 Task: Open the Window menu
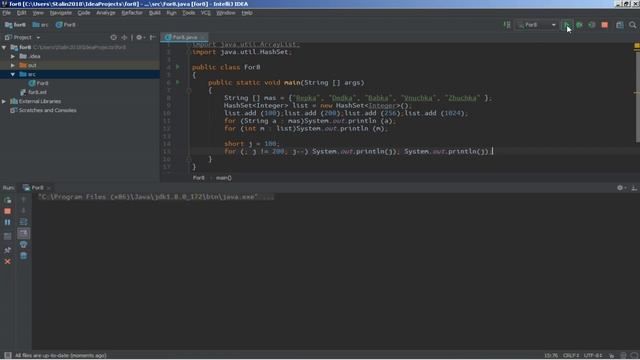226,13
